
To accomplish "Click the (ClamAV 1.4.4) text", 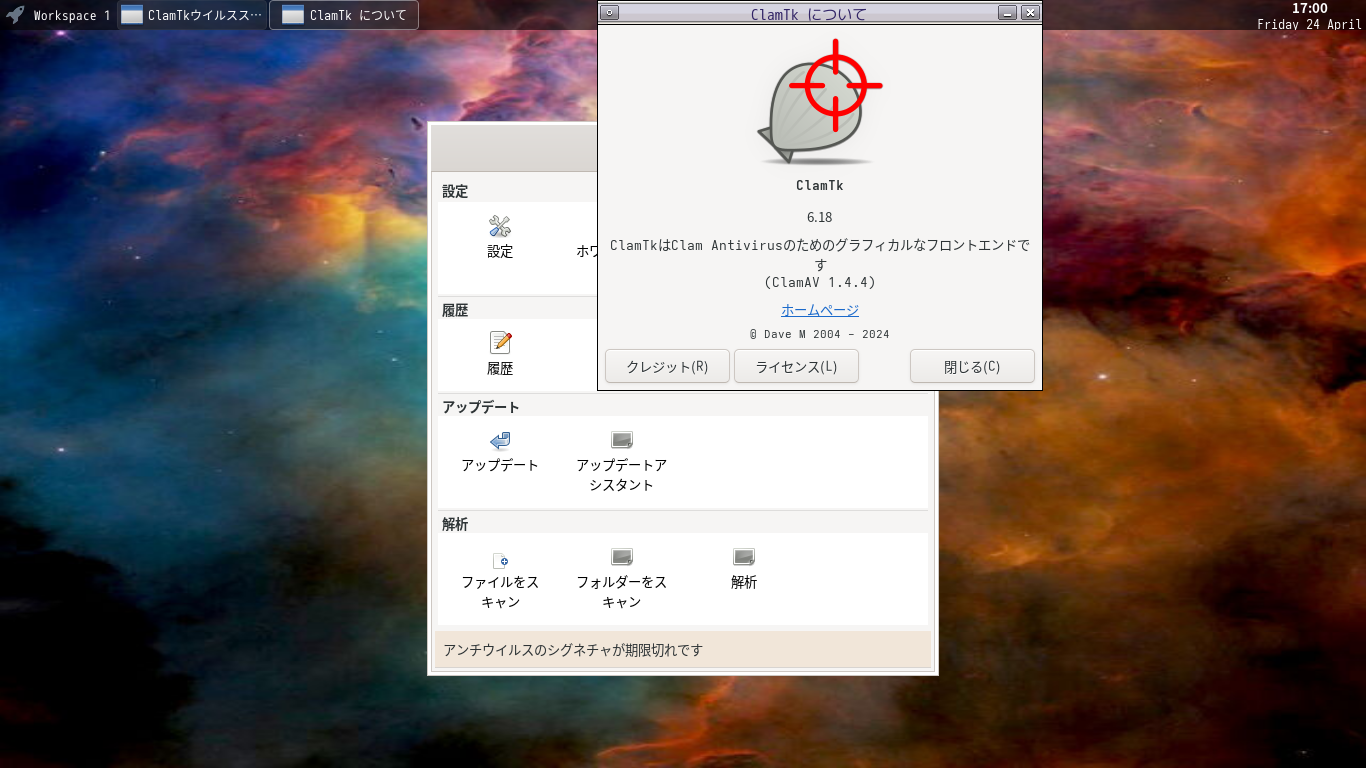I will click(x=820, y=282).
